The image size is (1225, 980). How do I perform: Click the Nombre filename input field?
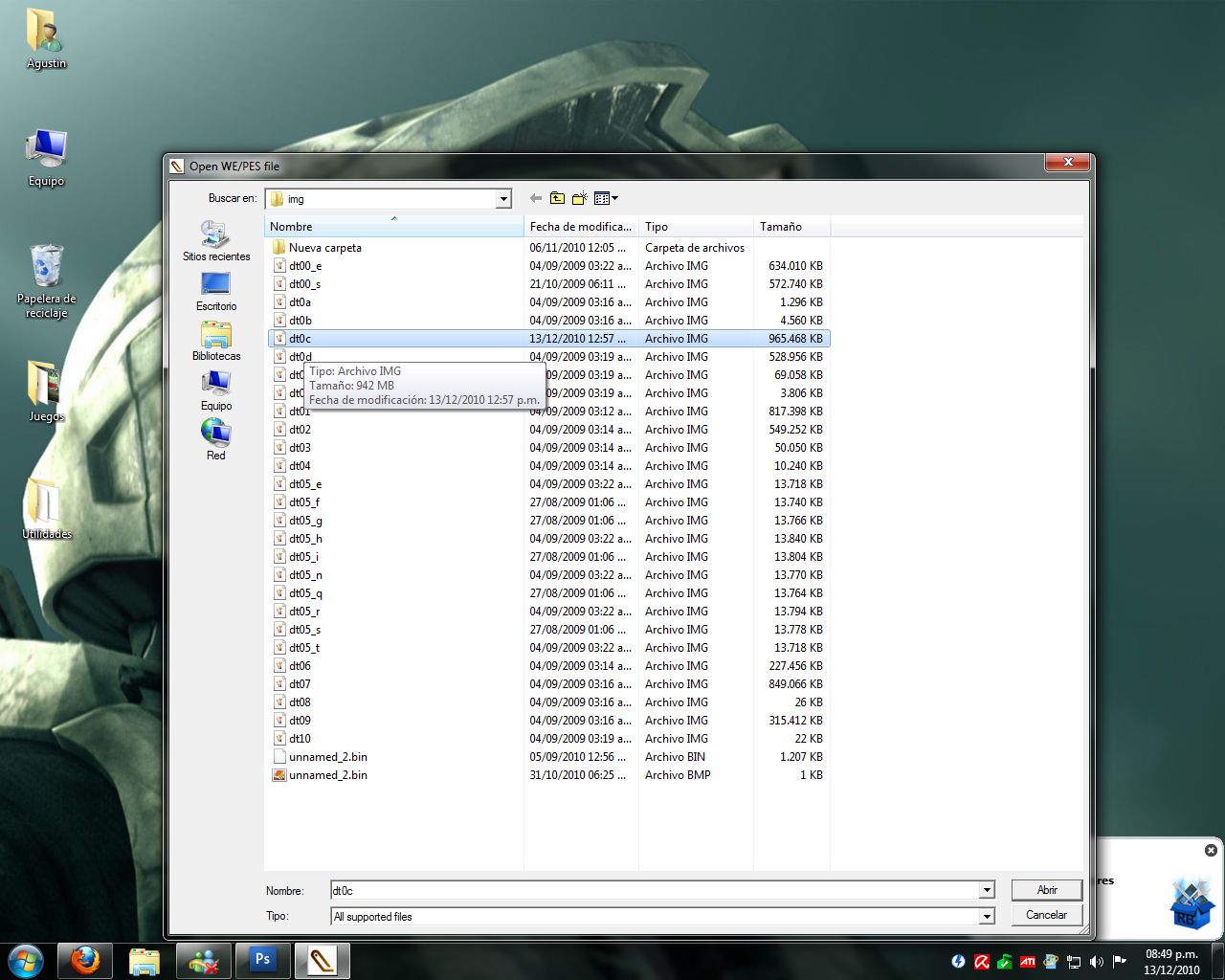click(x=655, y=890)
